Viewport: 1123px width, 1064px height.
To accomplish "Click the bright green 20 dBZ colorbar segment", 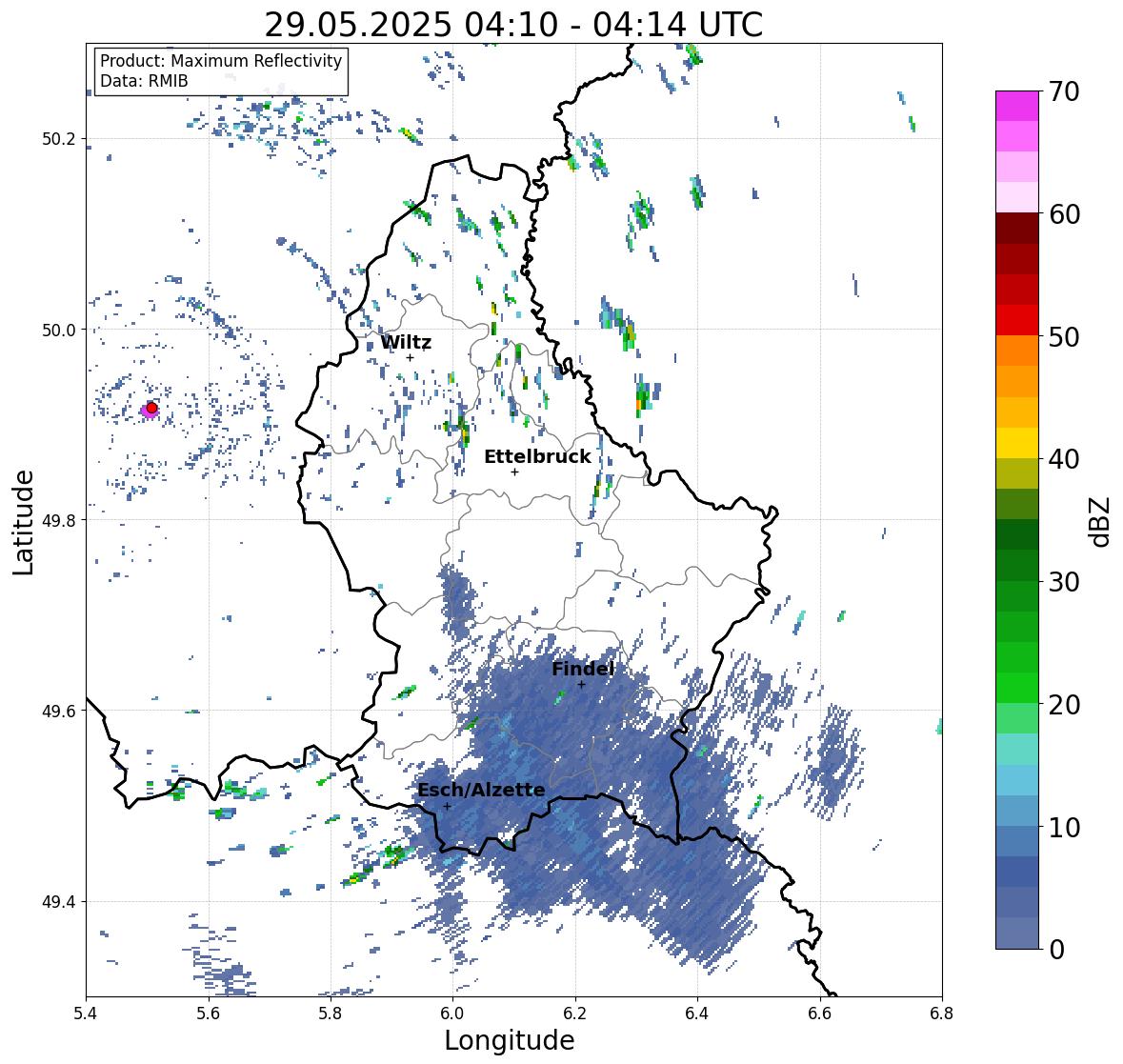I will click(1016, 688).
